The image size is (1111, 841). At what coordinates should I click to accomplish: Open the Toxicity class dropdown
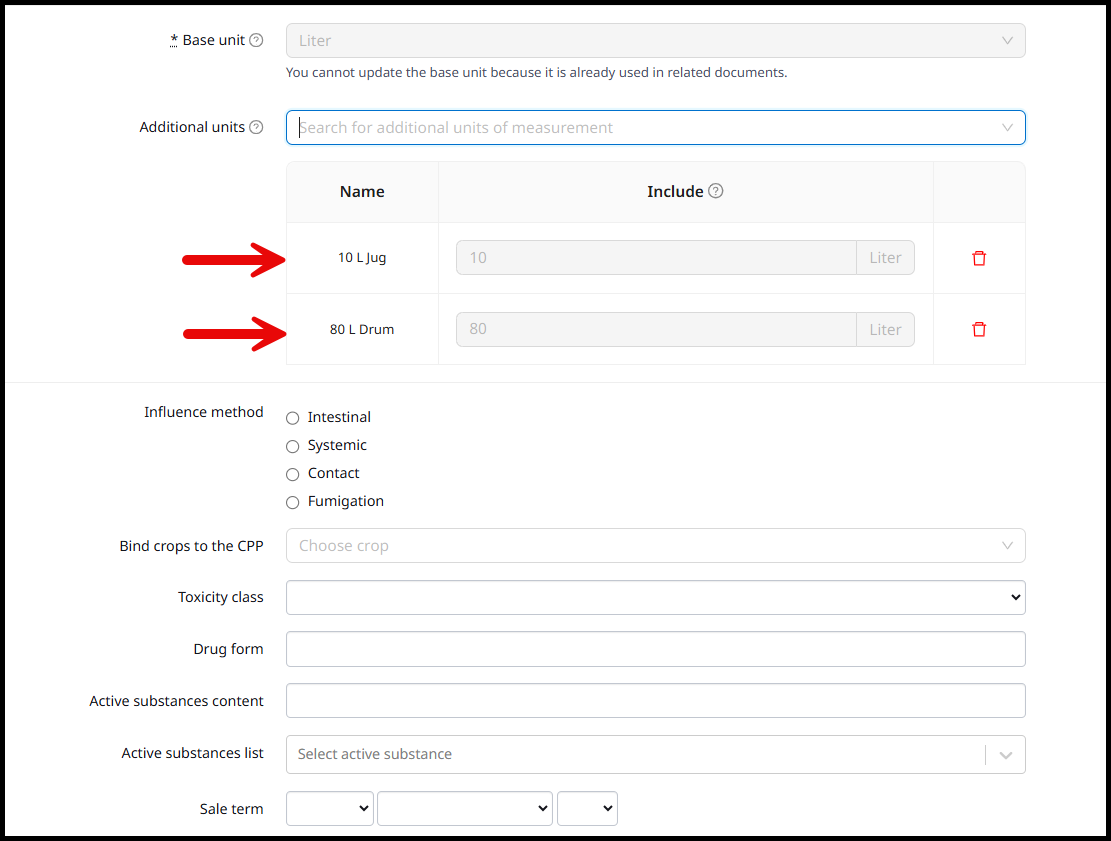pos(655,598)
